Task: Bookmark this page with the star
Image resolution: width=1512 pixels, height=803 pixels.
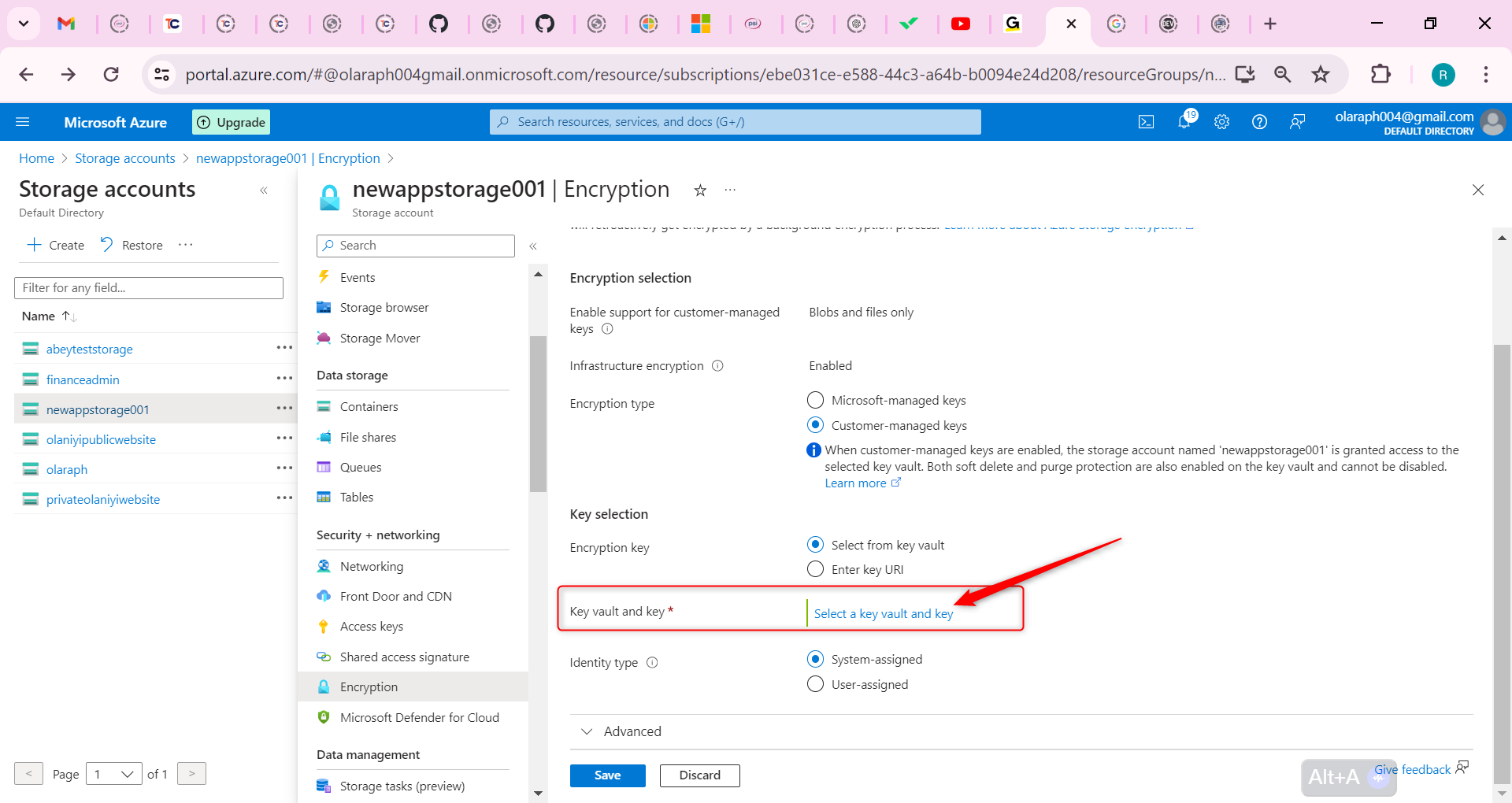Action: [1321, 75]
